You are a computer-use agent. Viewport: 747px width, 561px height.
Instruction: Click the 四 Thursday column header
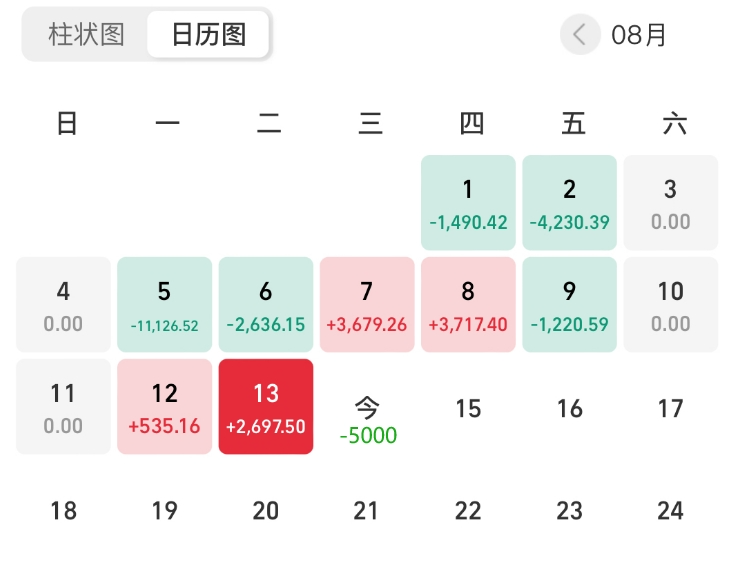(472, 123)
